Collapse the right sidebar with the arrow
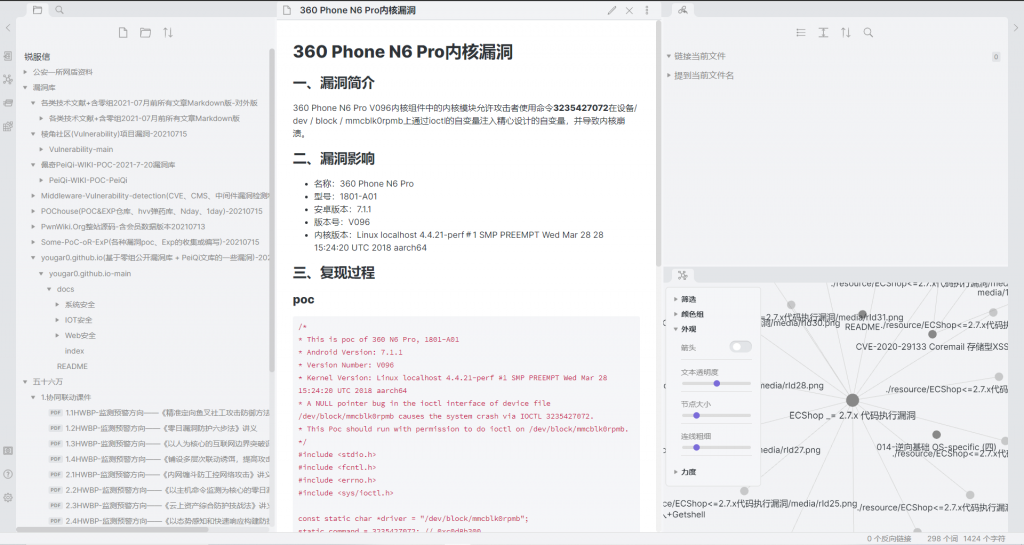Screen dimensions: 1024x545 coord(1016,27)
